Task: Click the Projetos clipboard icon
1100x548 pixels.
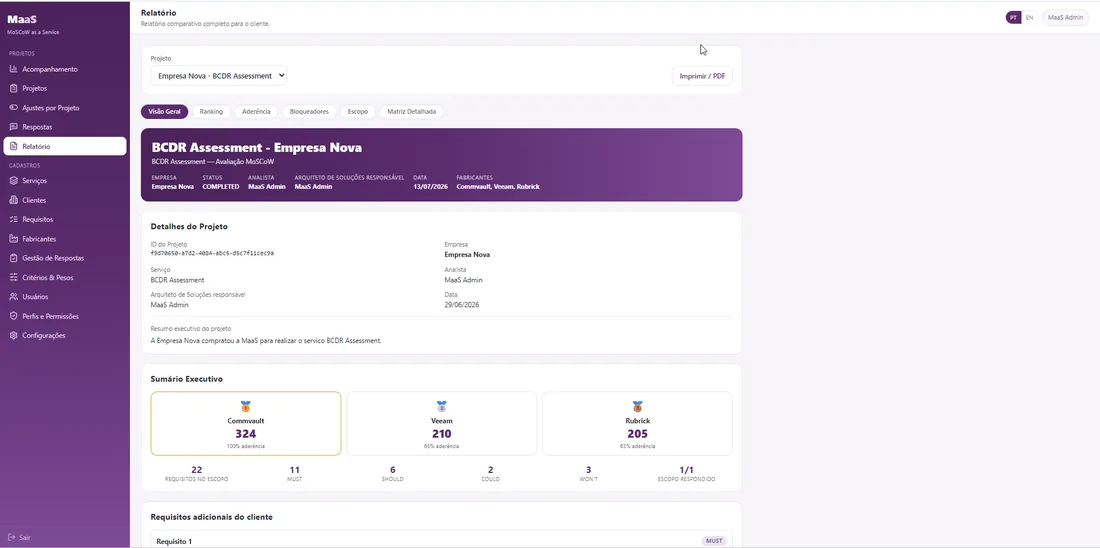Action: pyautogui.click(x=13, y=88)
